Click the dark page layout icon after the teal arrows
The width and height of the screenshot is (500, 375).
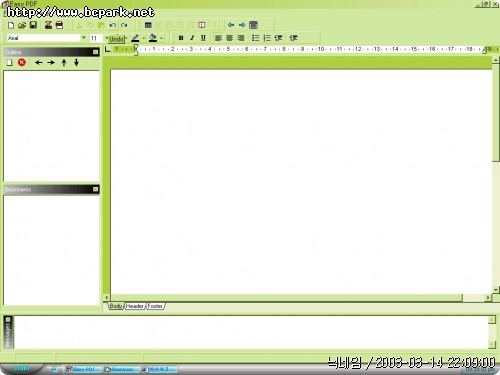point(253,25)
